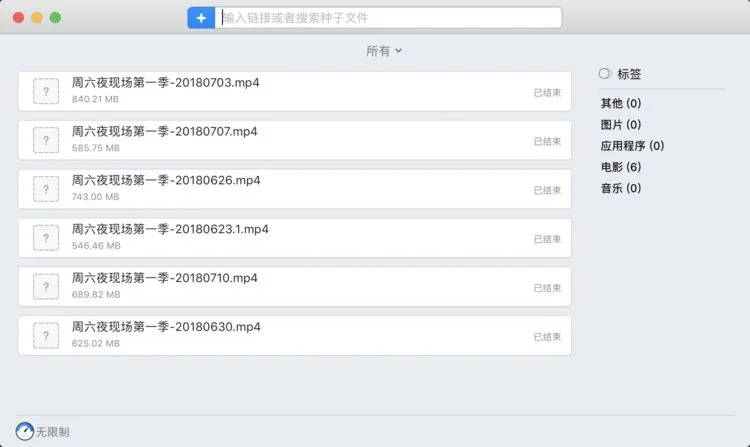This screenshot has width=750, height=447.
Task: Click 已结束 status of 20180703.mp4
Action: (x=547, y=93)
